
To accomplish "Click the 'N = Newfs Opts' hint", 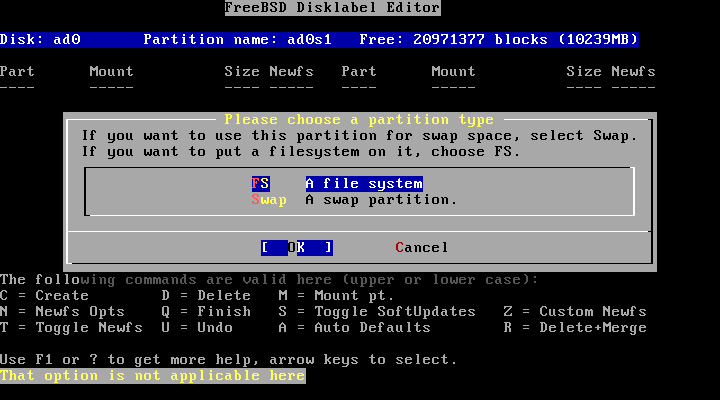I will [x=62, y=312].
